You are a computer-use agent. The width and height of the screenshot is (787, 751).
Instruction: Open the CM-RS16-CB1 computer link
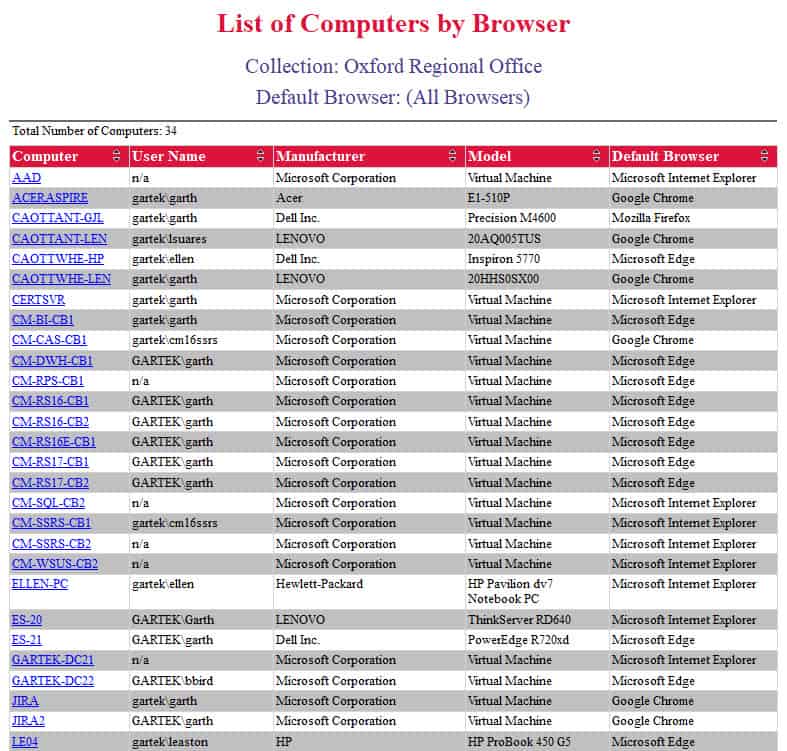50,401
